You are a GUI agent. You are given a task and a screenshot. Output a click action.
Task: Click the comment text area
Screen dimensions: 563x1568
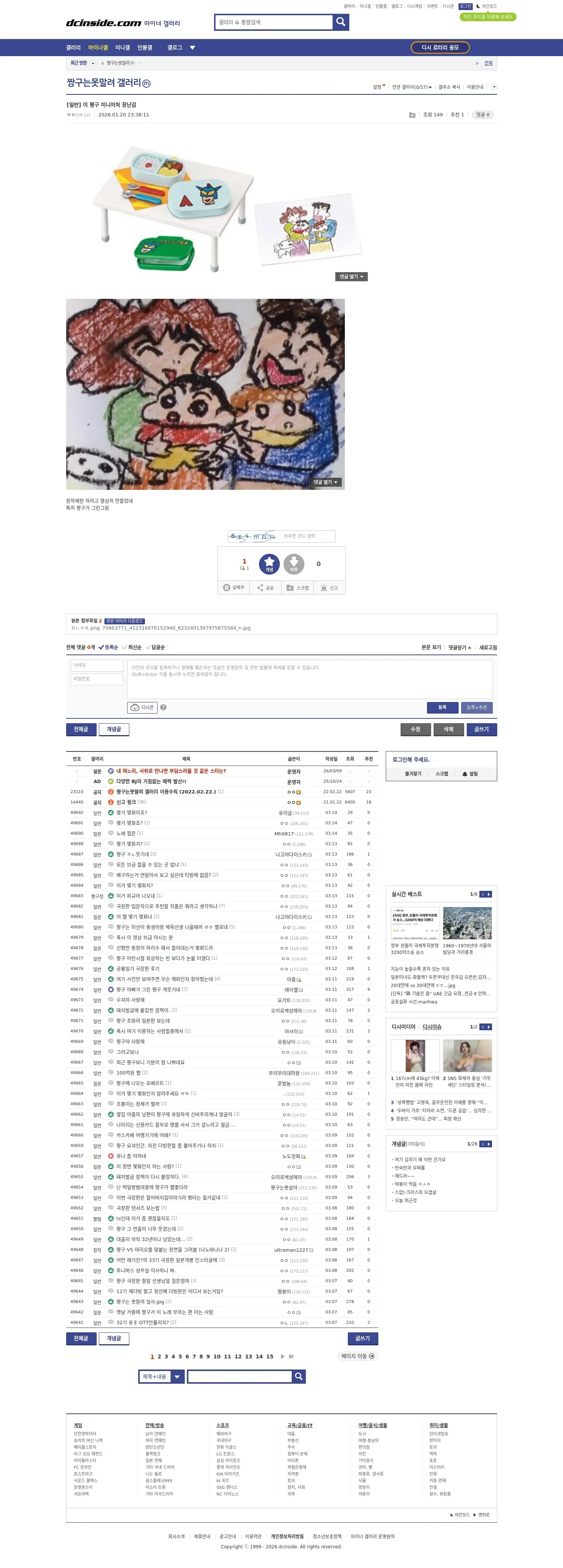[310, 679]
